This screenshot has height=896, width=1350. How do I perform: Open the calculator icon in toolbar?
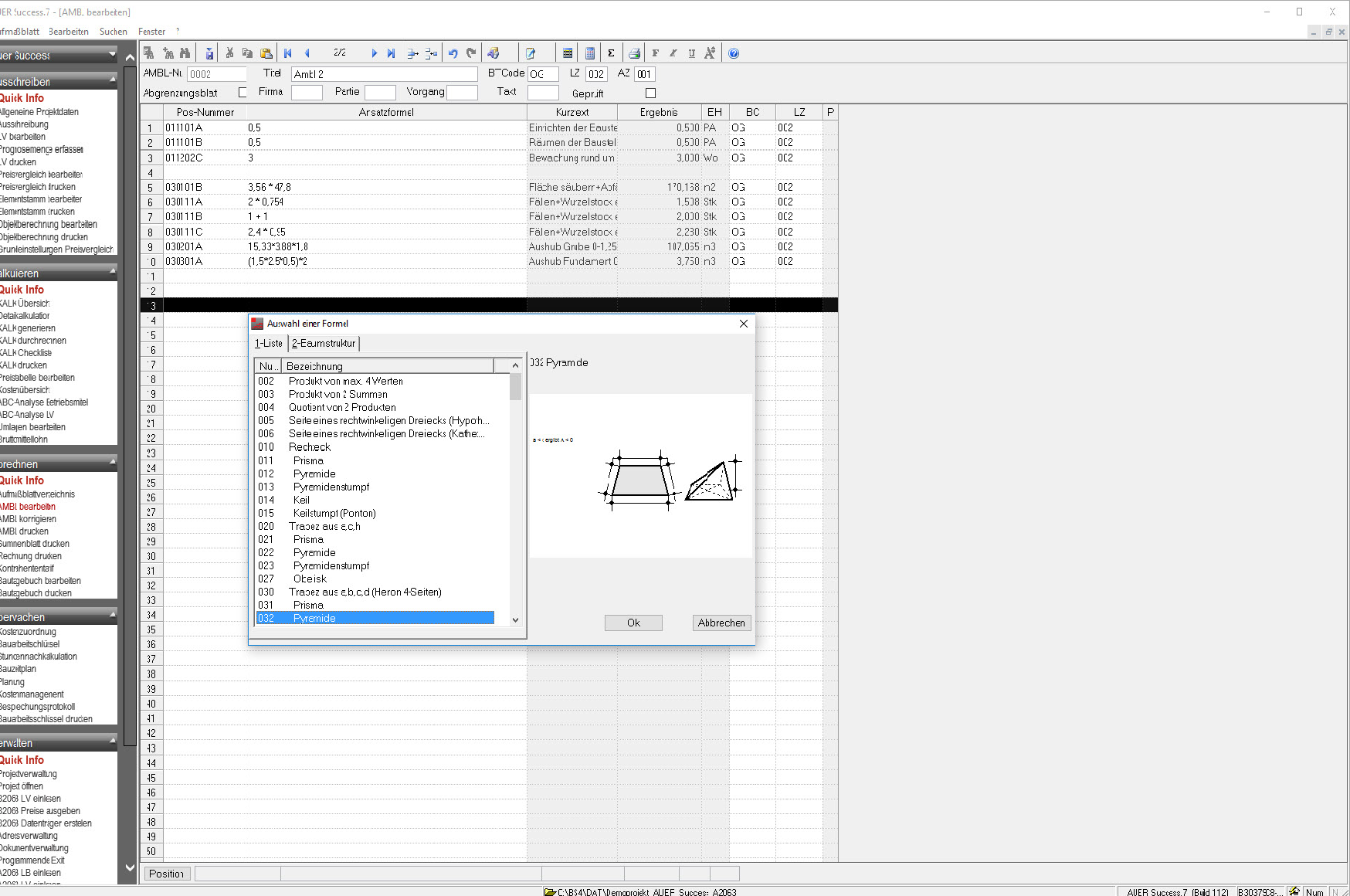point(590,53)
